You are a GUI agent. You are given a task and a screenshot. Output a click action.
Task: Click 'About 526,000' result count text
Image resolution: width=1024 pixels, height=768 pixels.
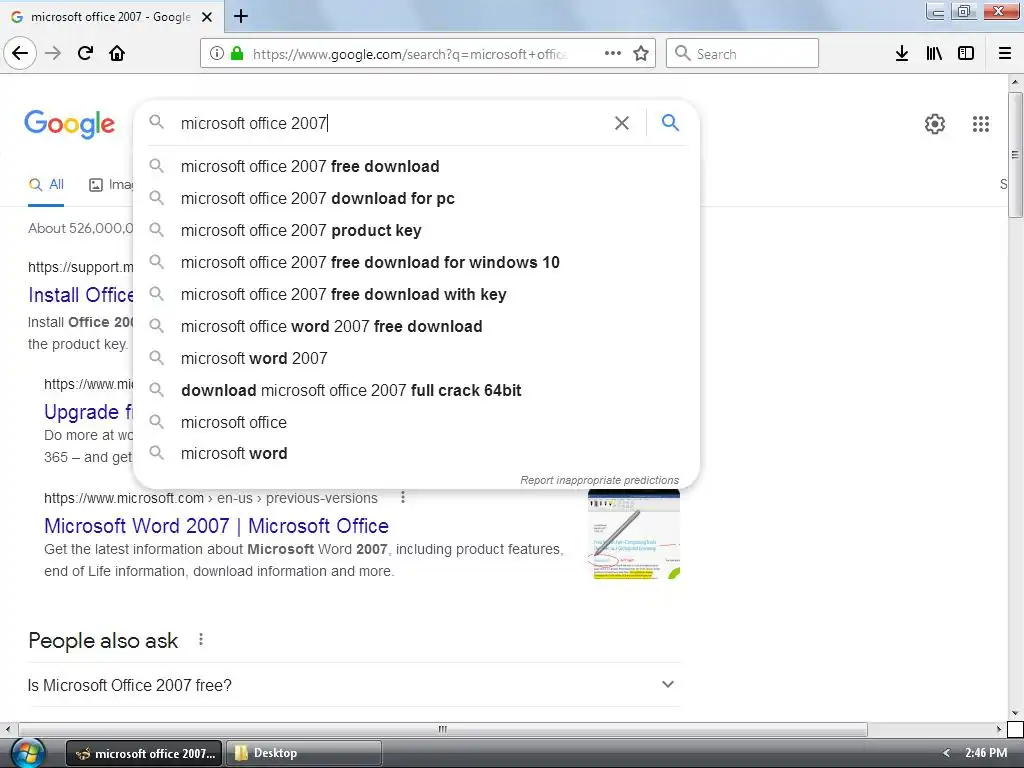(80, 229)
